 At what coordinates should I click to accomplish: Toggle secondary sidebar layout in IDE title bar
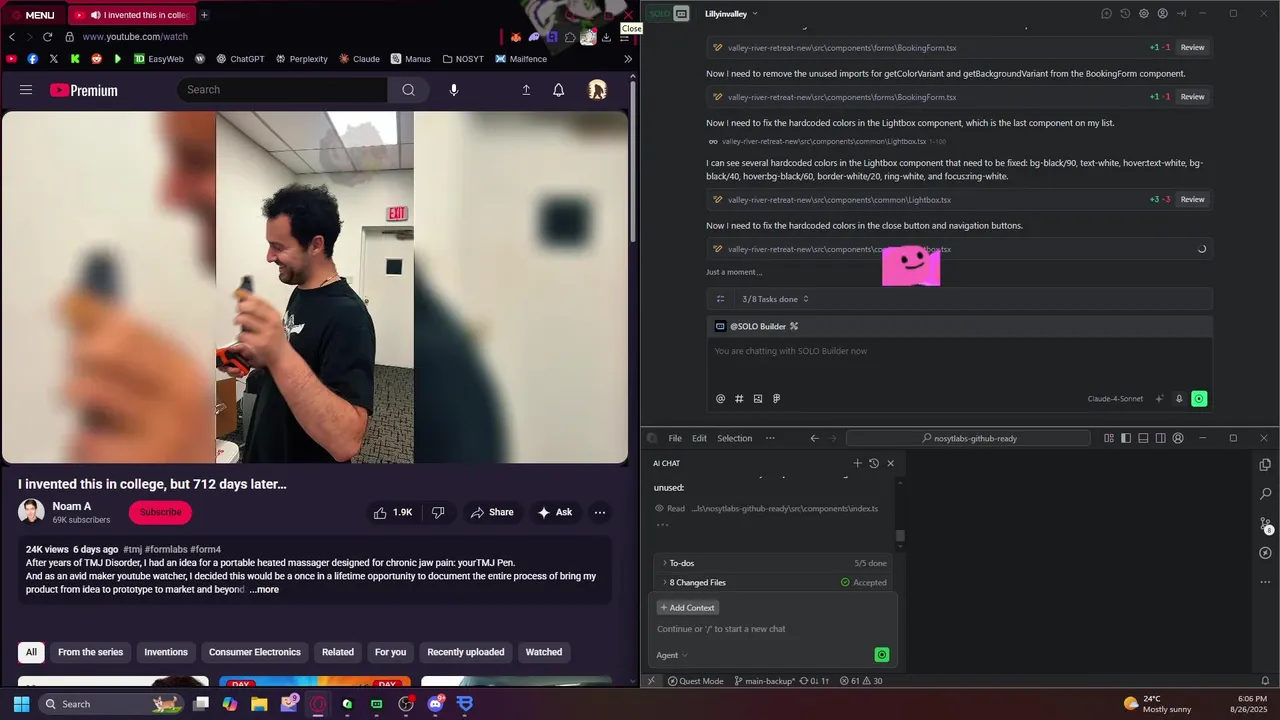1160,438
